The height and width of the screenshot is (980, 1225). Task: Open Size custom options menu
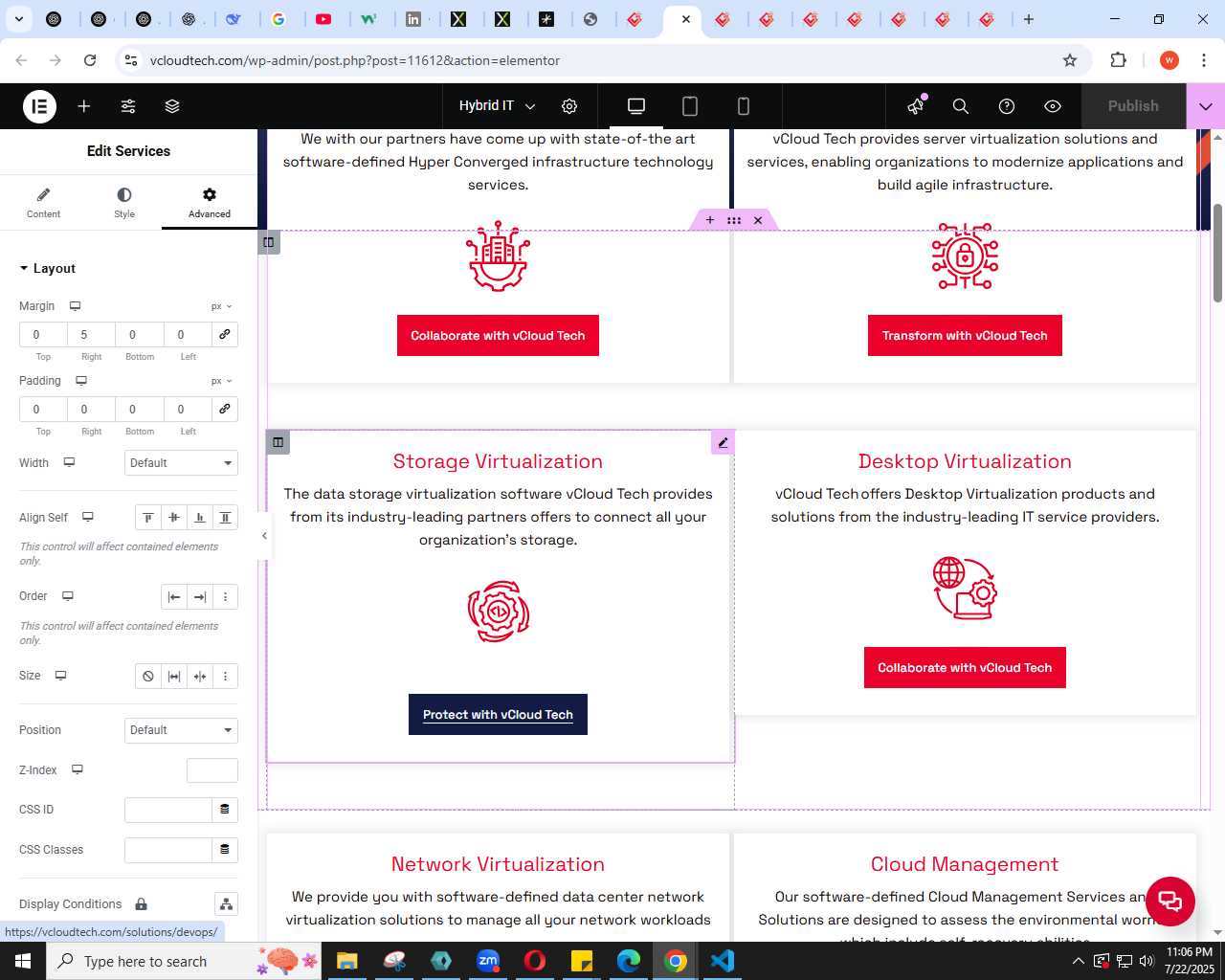(x=226, y=677)
